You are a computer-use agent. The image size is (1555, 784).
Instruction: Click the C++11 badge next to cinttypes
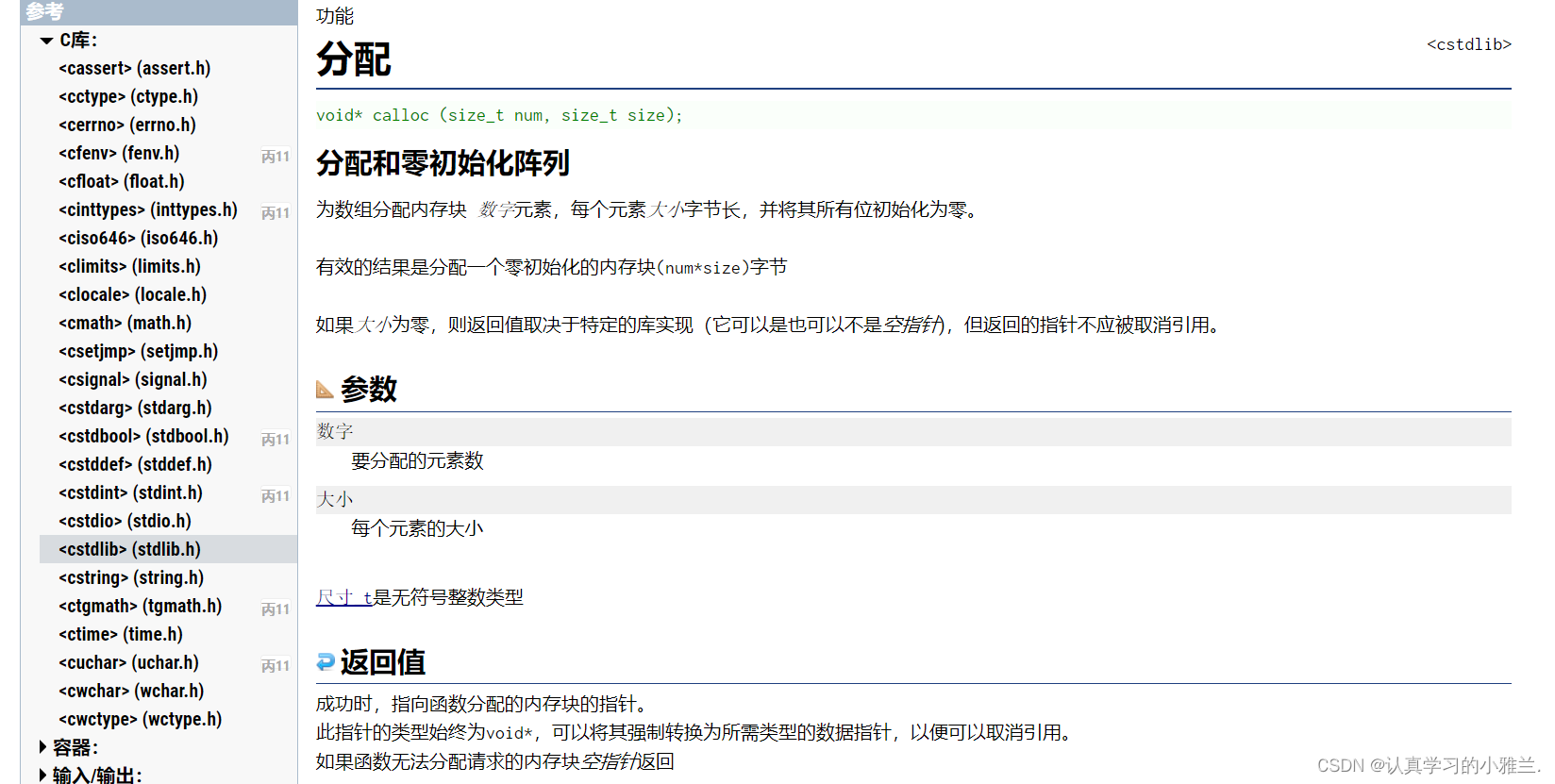pyautogui.click(x=276, y=213)
